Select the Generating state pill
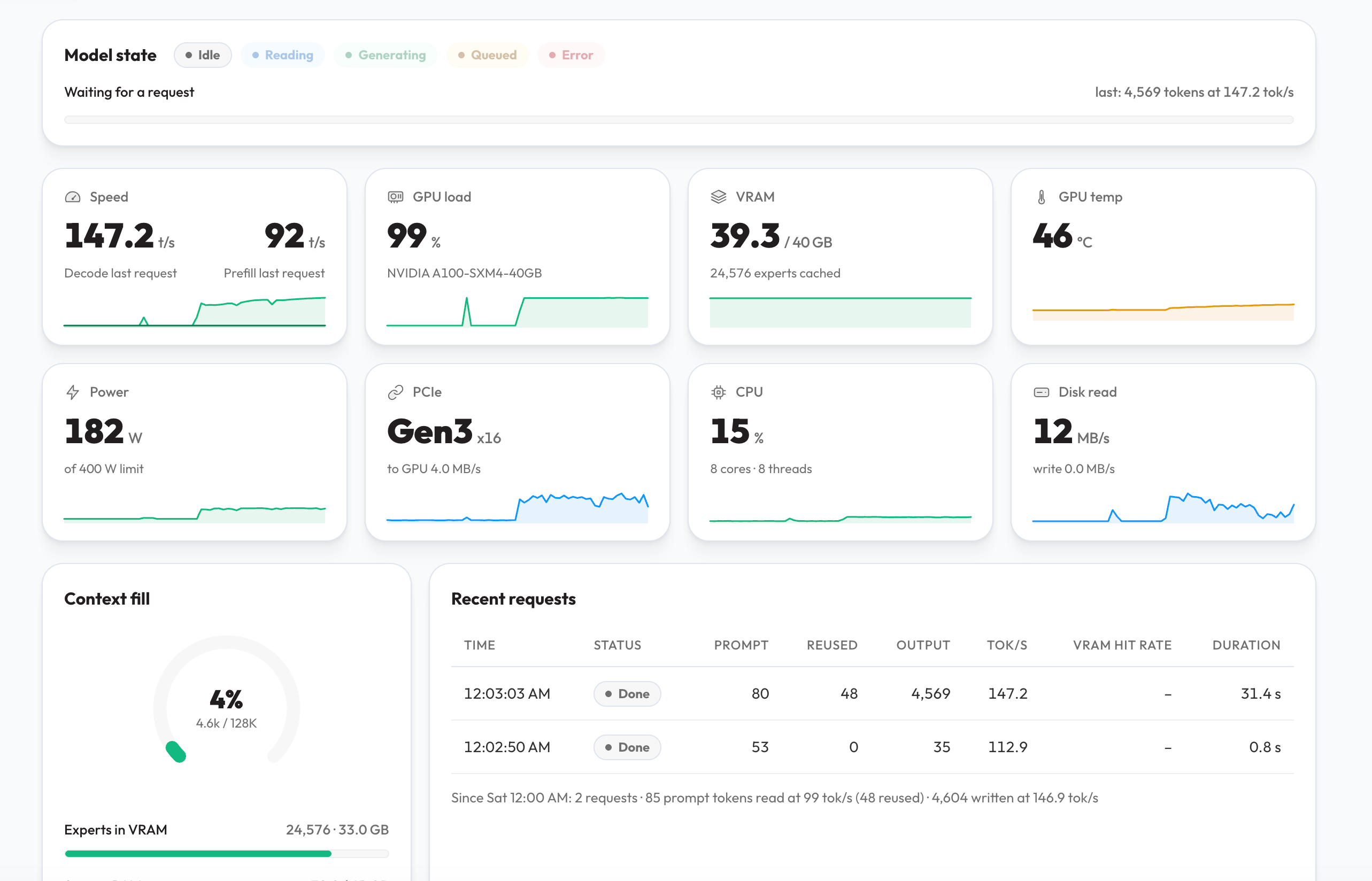The height and width of the screenshot is (881, 1372). click(386, 55)
